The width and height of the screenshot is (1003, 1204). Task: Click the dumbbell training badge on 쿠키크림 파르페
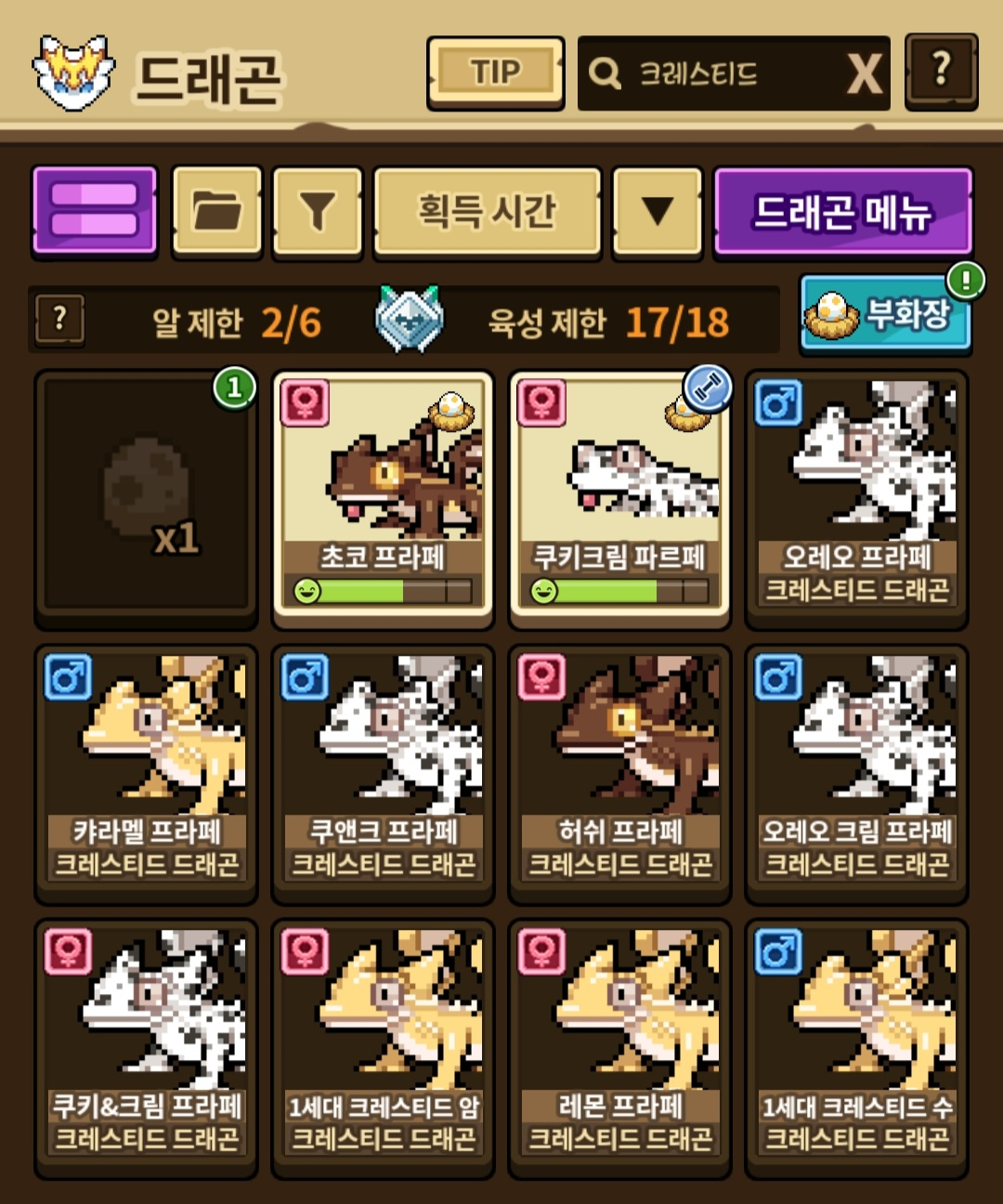(x=709, y=388)
